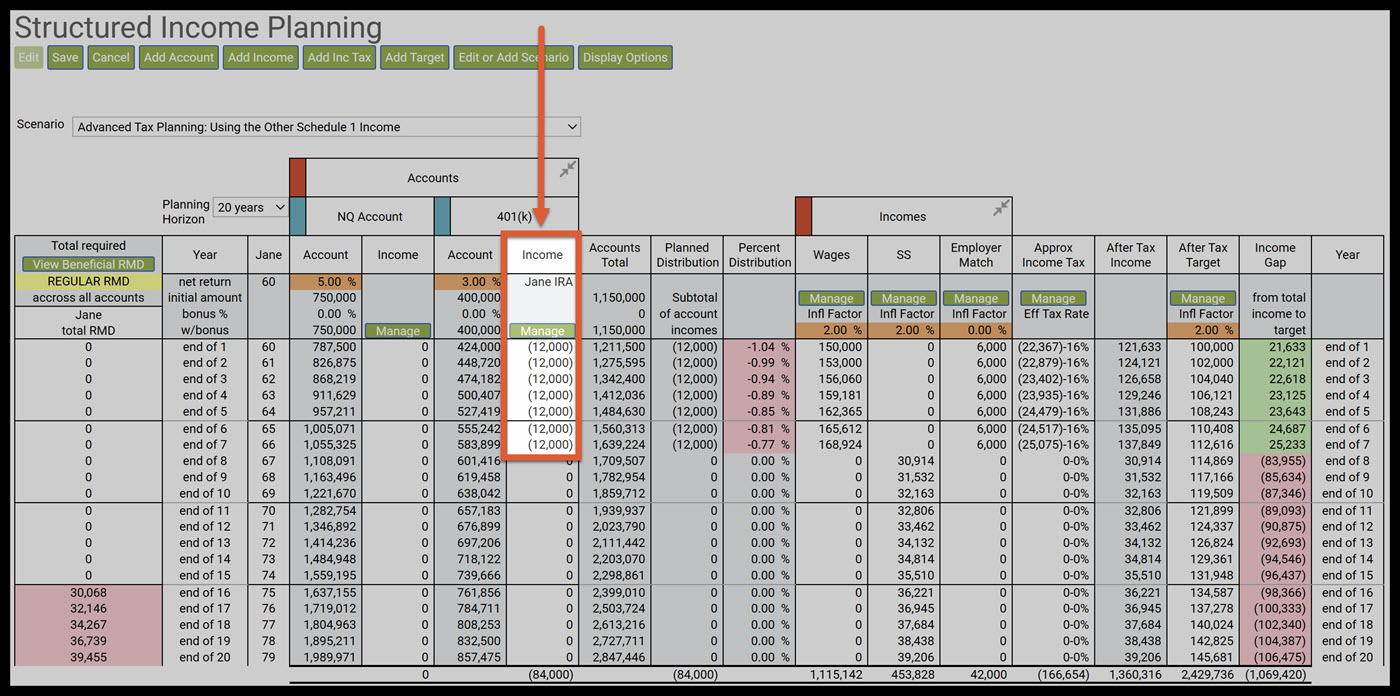1400x696 pixels.
Task: Click the 401(k) account header
Action: 514,216
